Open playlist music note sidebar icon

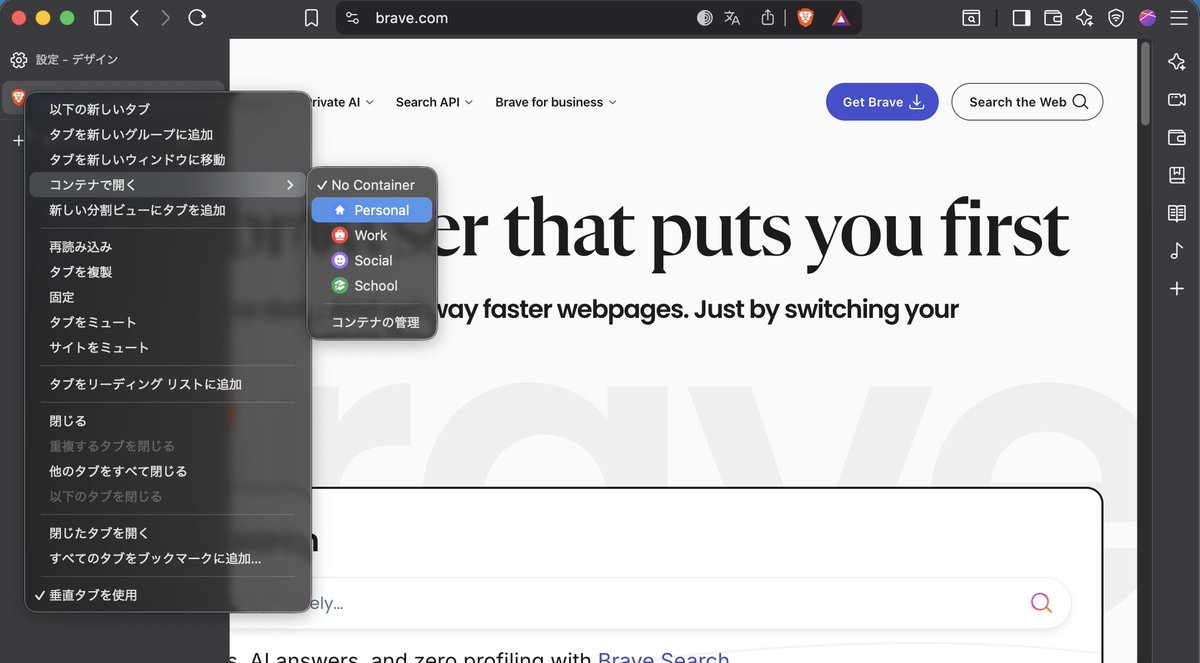(1177, 251)
